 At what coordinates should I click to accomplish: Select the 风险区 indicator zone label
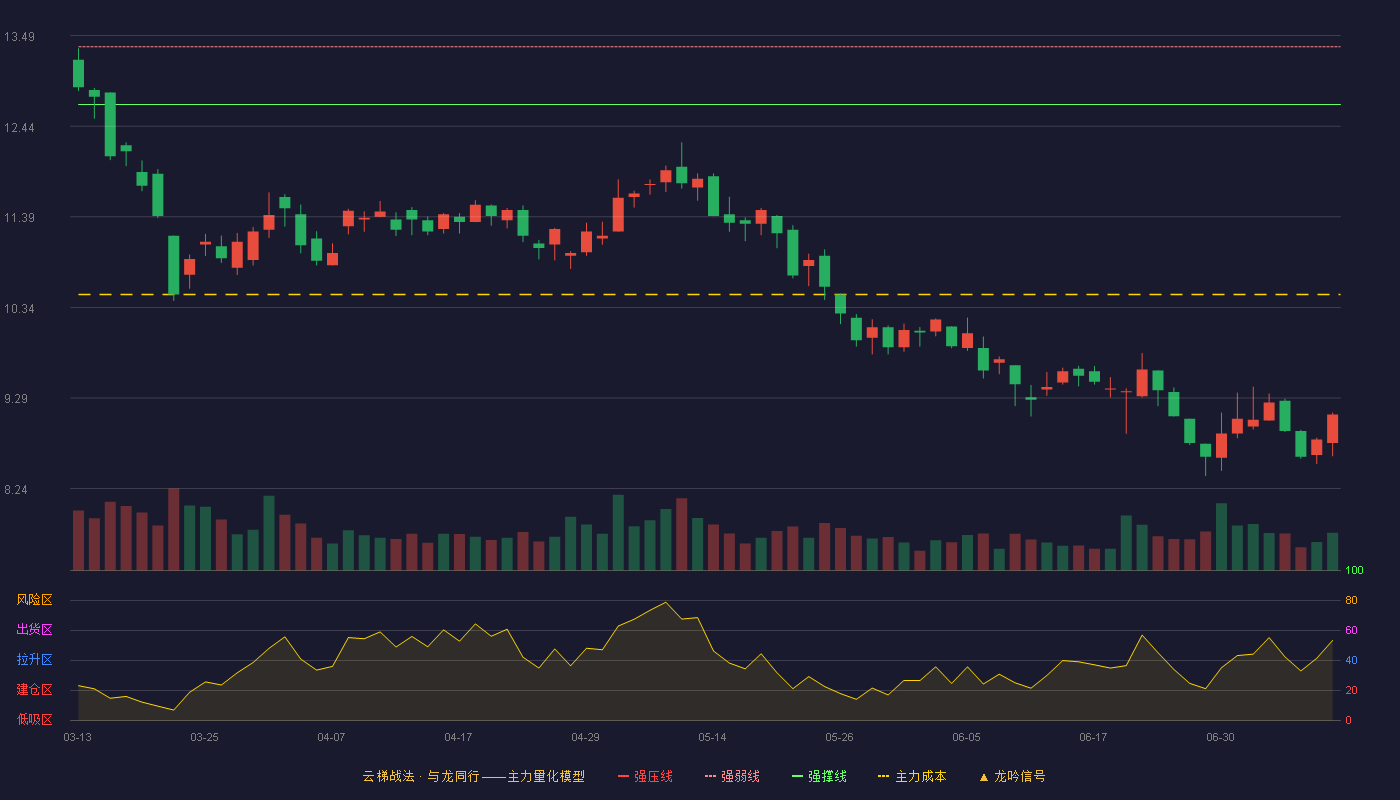pyautogui.click(x=34, y=600)
